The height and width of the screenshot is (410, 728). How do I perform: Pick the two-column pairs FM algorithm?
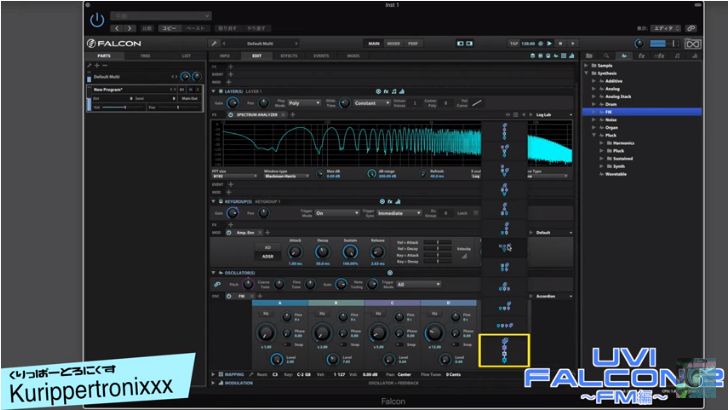click(x=504, y=267)
